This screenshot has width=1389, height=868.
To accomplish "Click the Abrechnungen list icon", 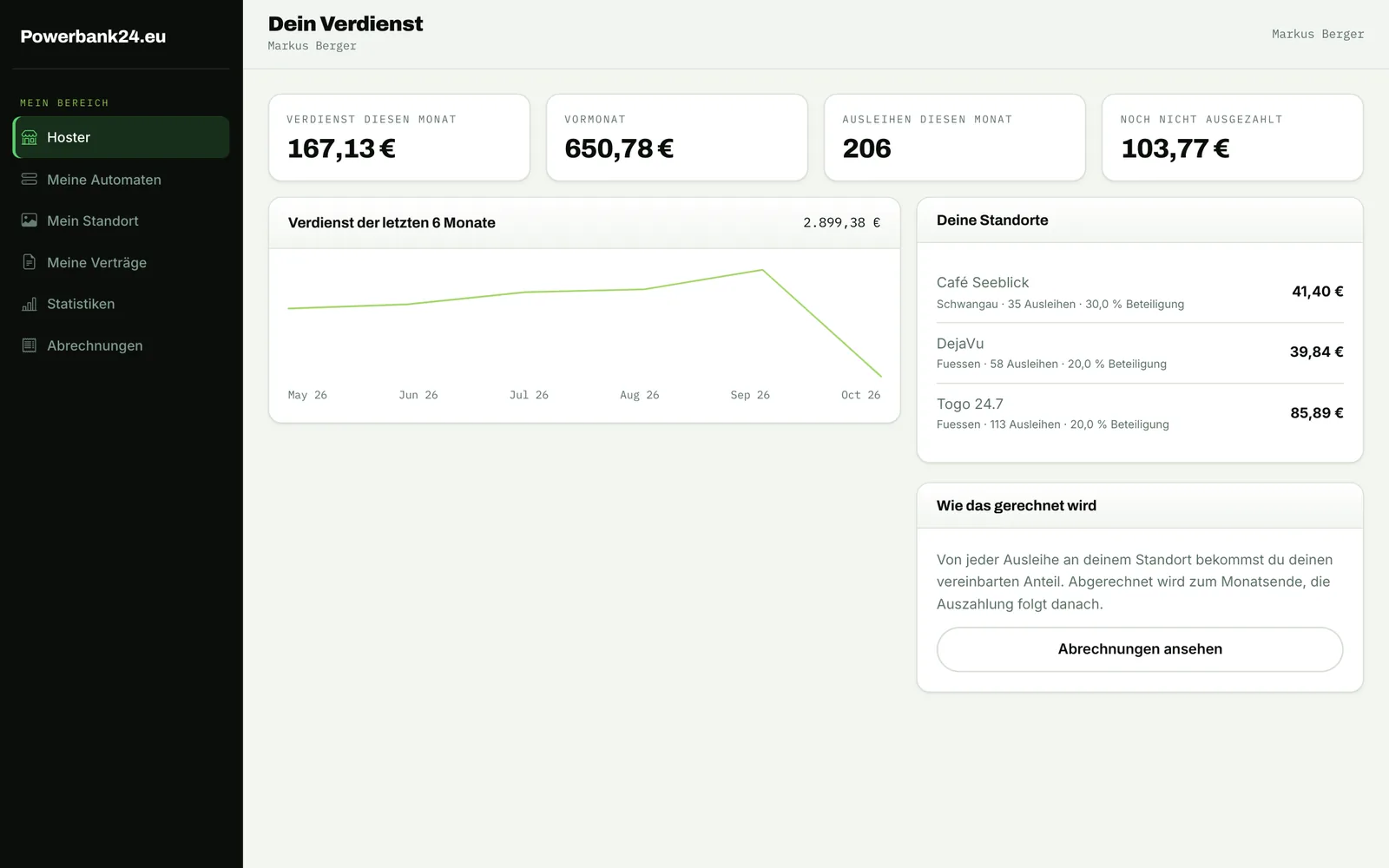I will point(30,345).
